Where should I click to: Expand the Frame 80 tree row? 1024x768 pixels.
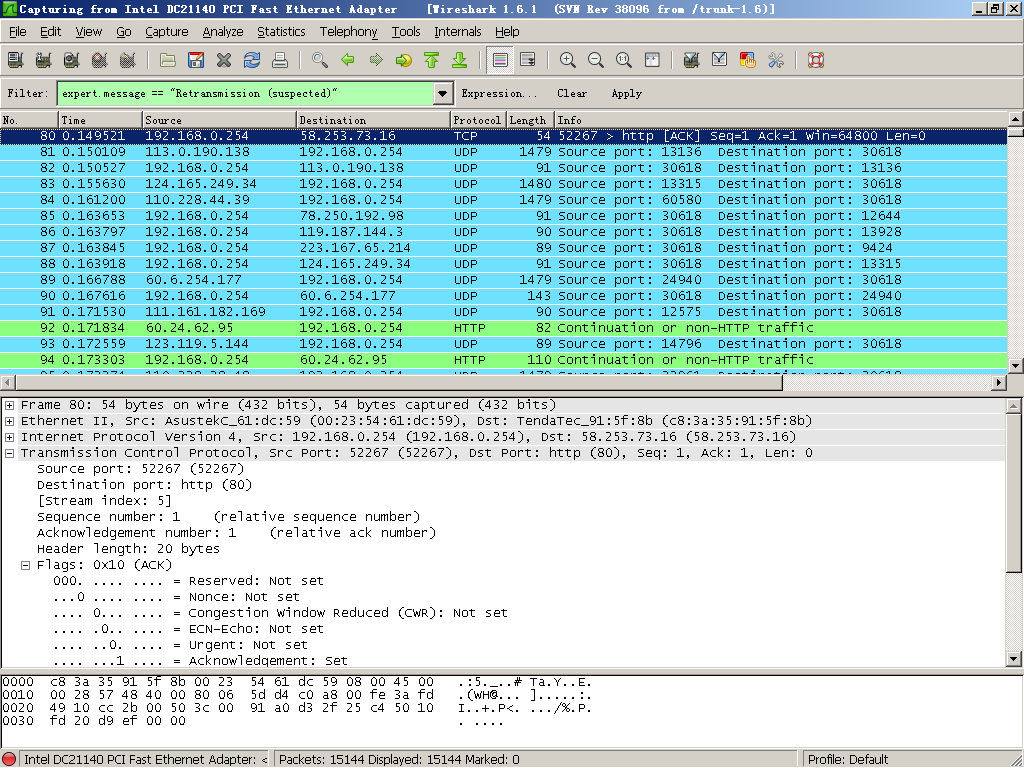pyautogui.click(x=10, y=405)
